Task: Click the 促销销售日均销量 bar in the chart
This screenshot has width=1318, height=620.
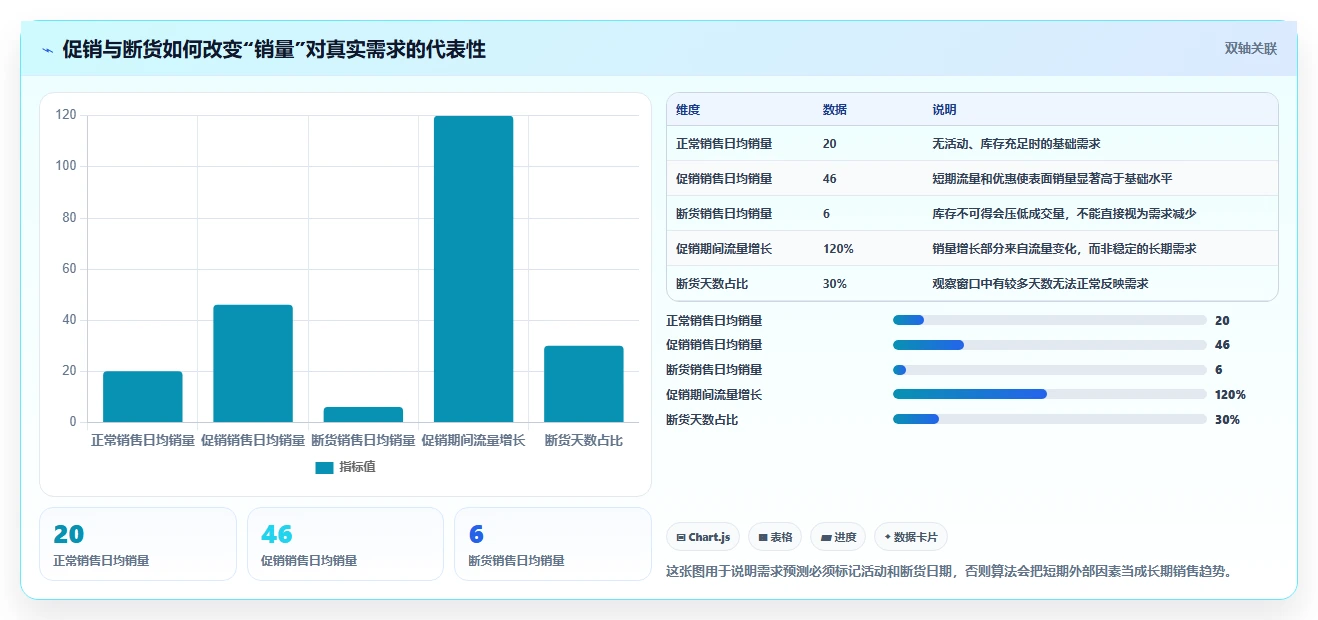Action: tap(253, 363)
